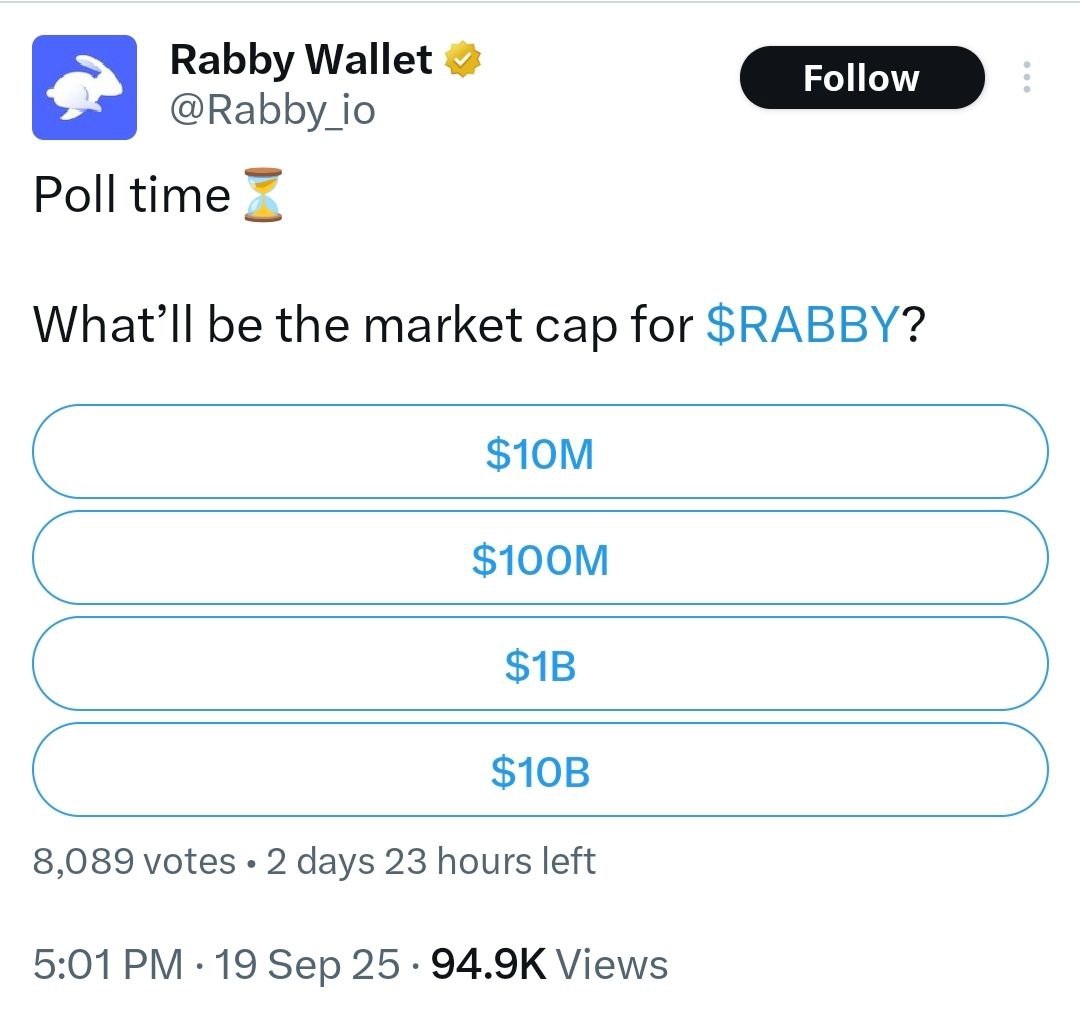
Task: Follow the Rabby Wallet account
Action: pyautogui.click(x=862, y=78)
